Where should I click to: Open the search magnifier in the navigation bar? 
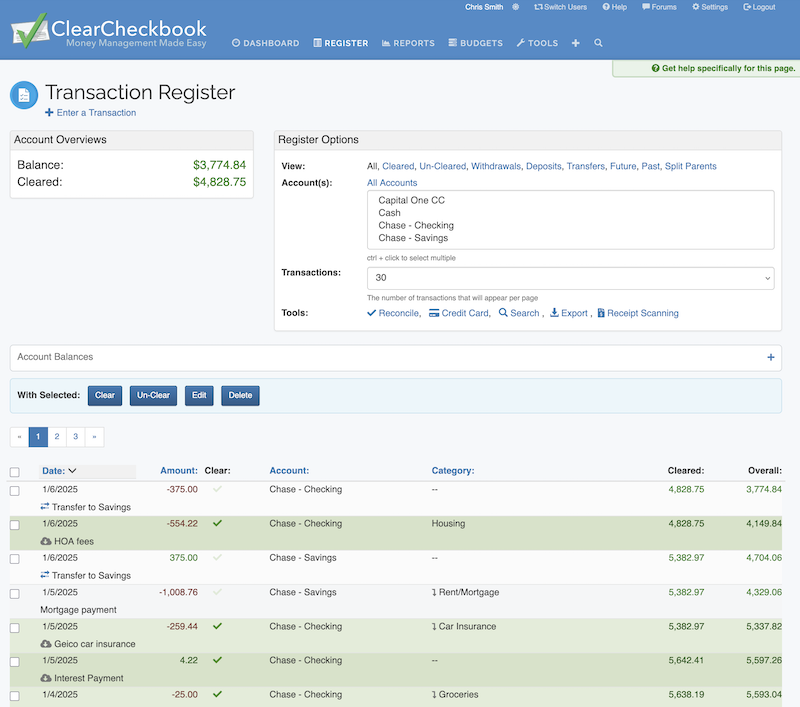597,43
